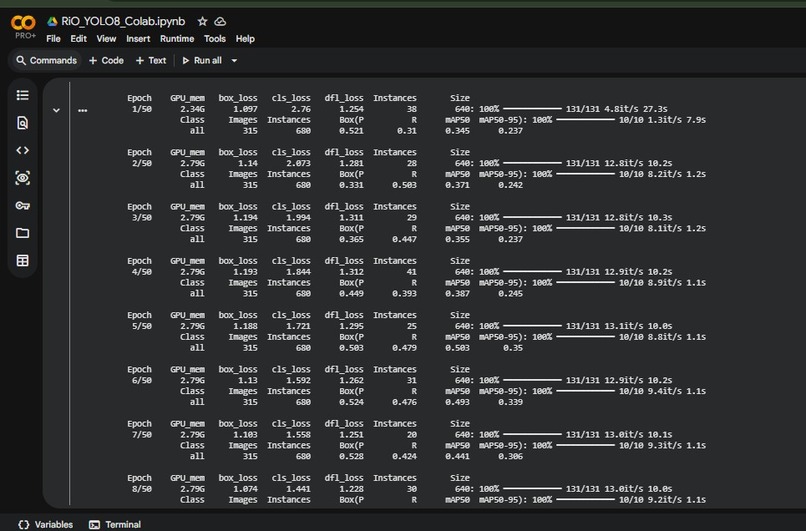Click the '131/131 13.1it/s 10.0s' text
The width and height of the screenshot is (806, 531).
click(x=619, y=326)
